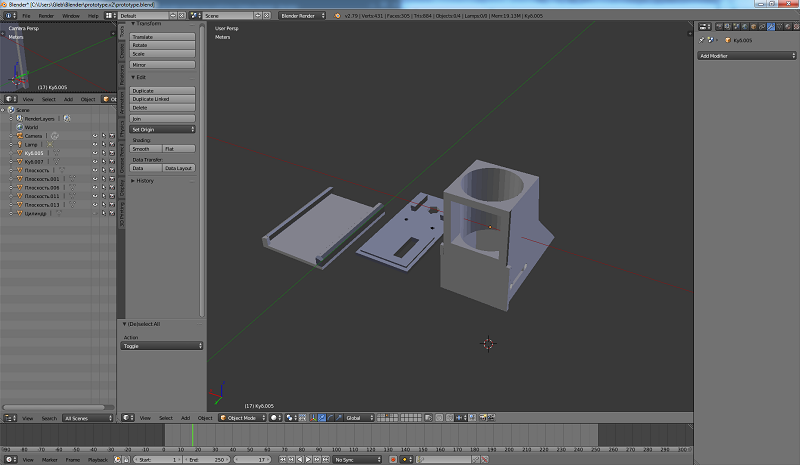Click the record auto-keyframe button
Viewport: 800px width, 465px height.
point(393,459)
